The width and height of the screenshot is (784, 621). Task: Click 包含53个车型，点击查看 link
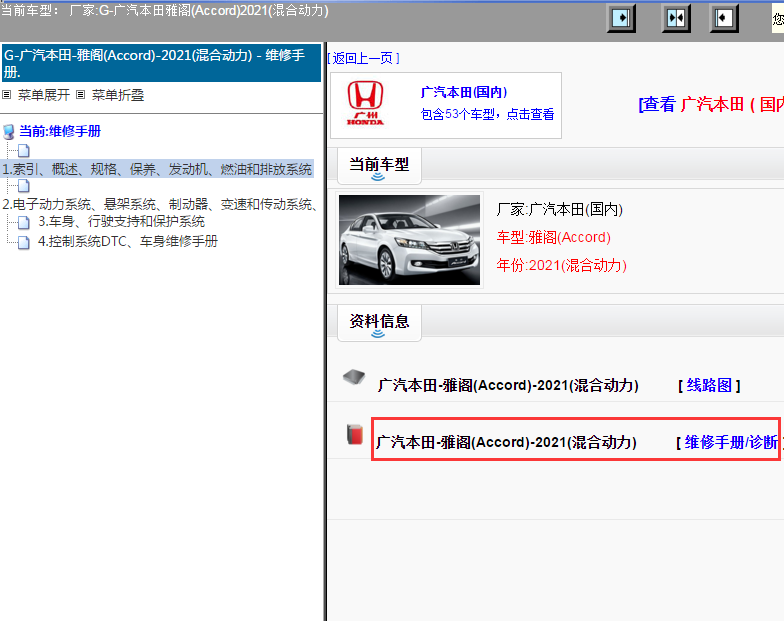(488, 114)
